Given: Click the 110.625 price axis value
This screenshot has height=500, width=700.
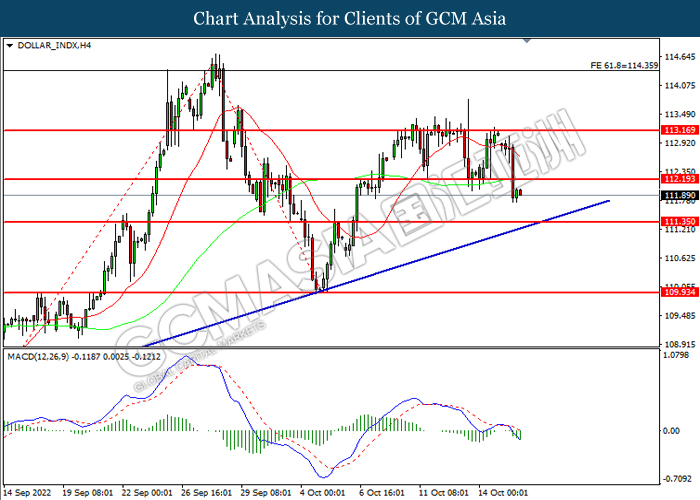Looking at the screenshot, I should (680, 258).
